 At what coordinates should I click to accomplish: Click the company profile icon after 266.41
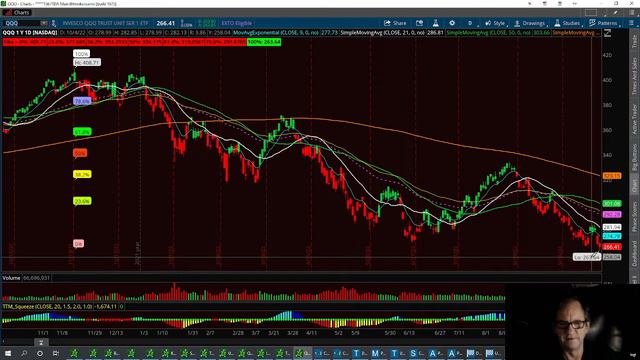coord(186,23)
